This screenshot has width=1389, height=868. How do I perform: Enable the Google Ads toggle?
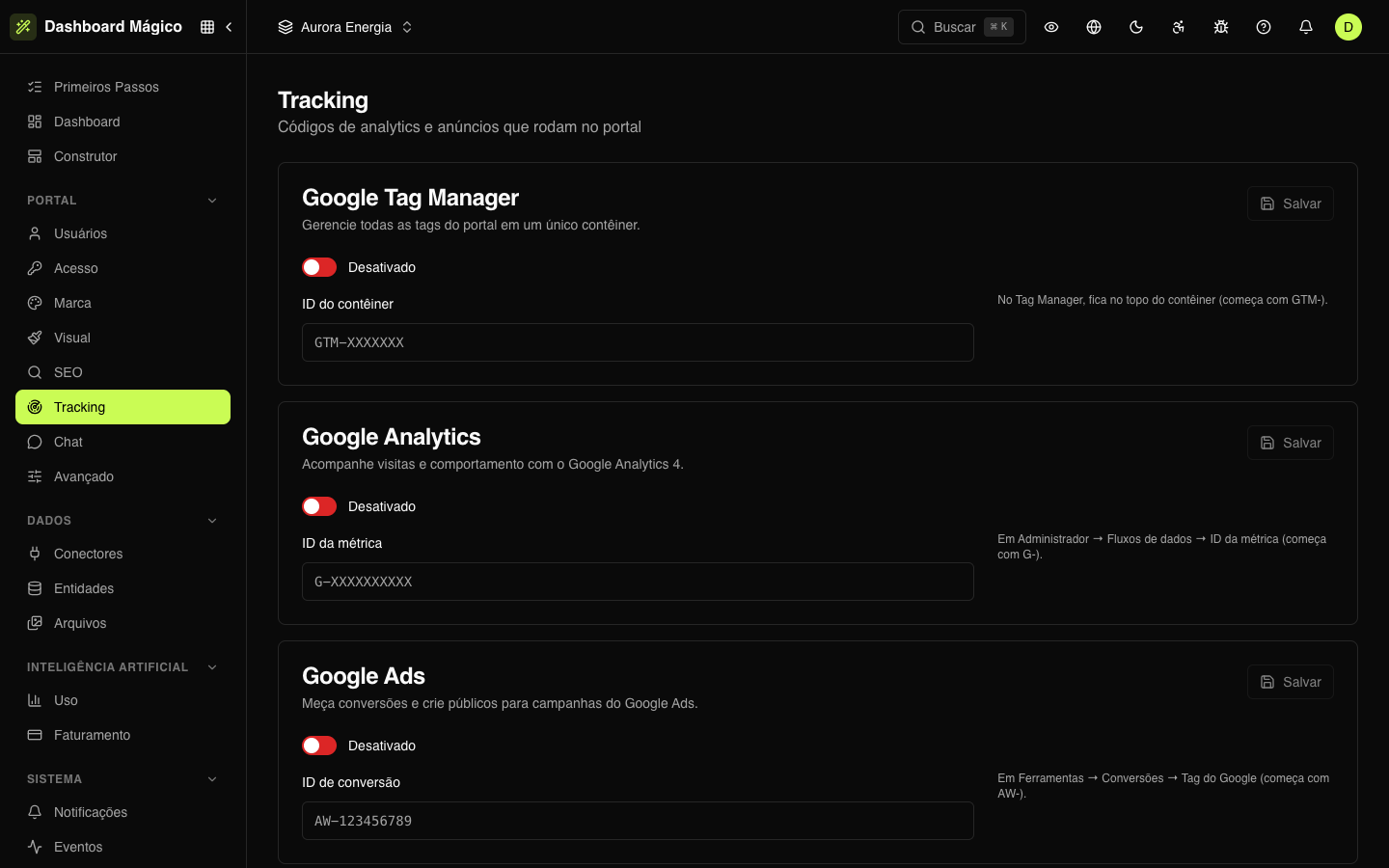[319, 746]
